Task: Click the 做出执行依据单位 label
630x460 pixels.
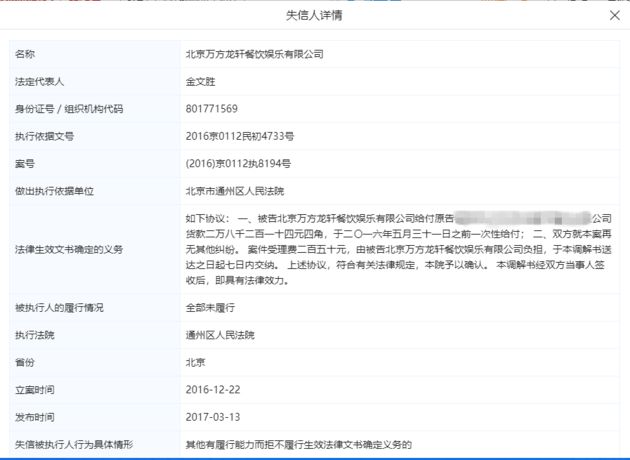Action: coord(54,191)
